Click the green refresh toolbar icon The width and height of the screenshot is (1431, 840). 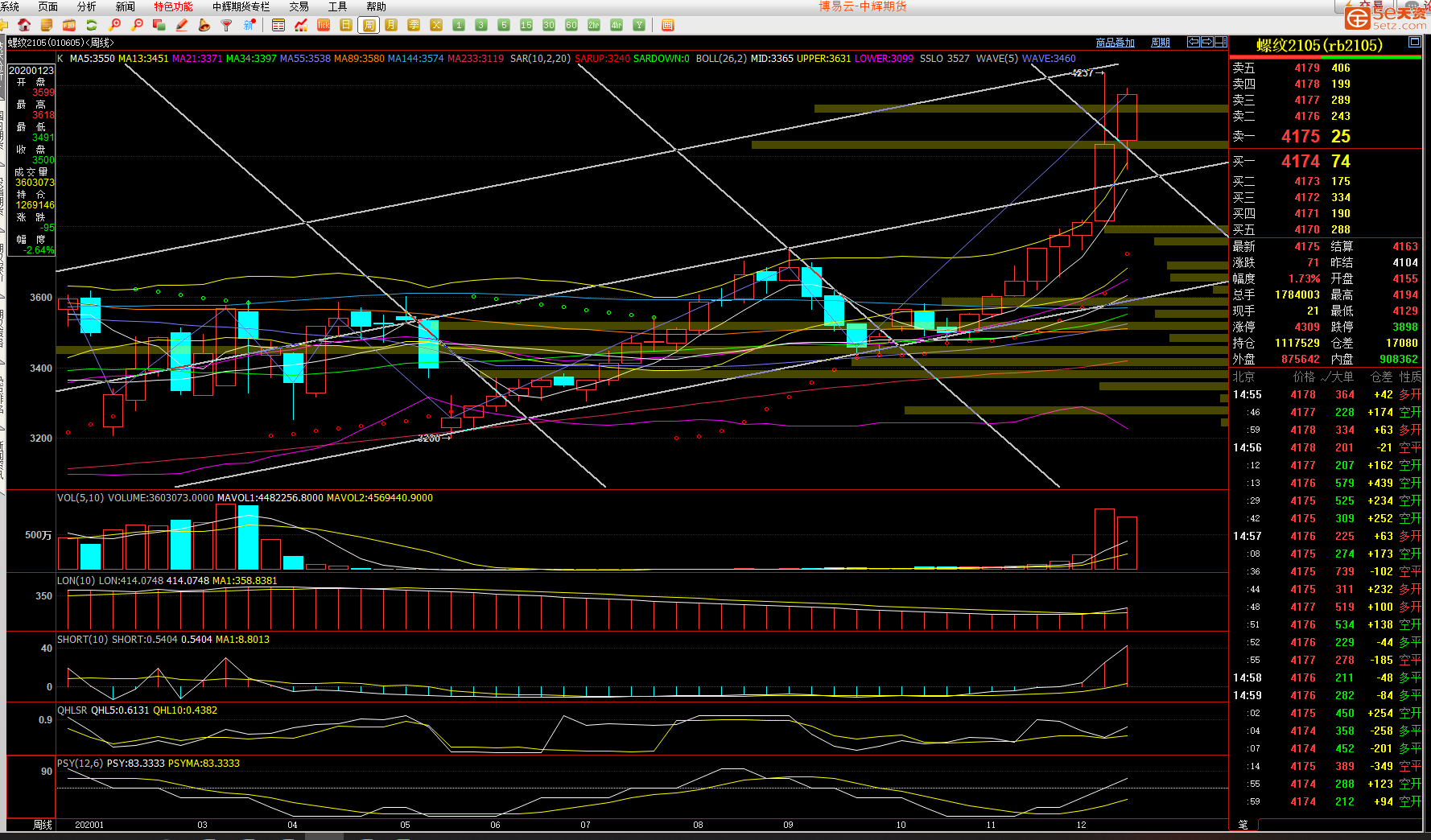(92, 25)
